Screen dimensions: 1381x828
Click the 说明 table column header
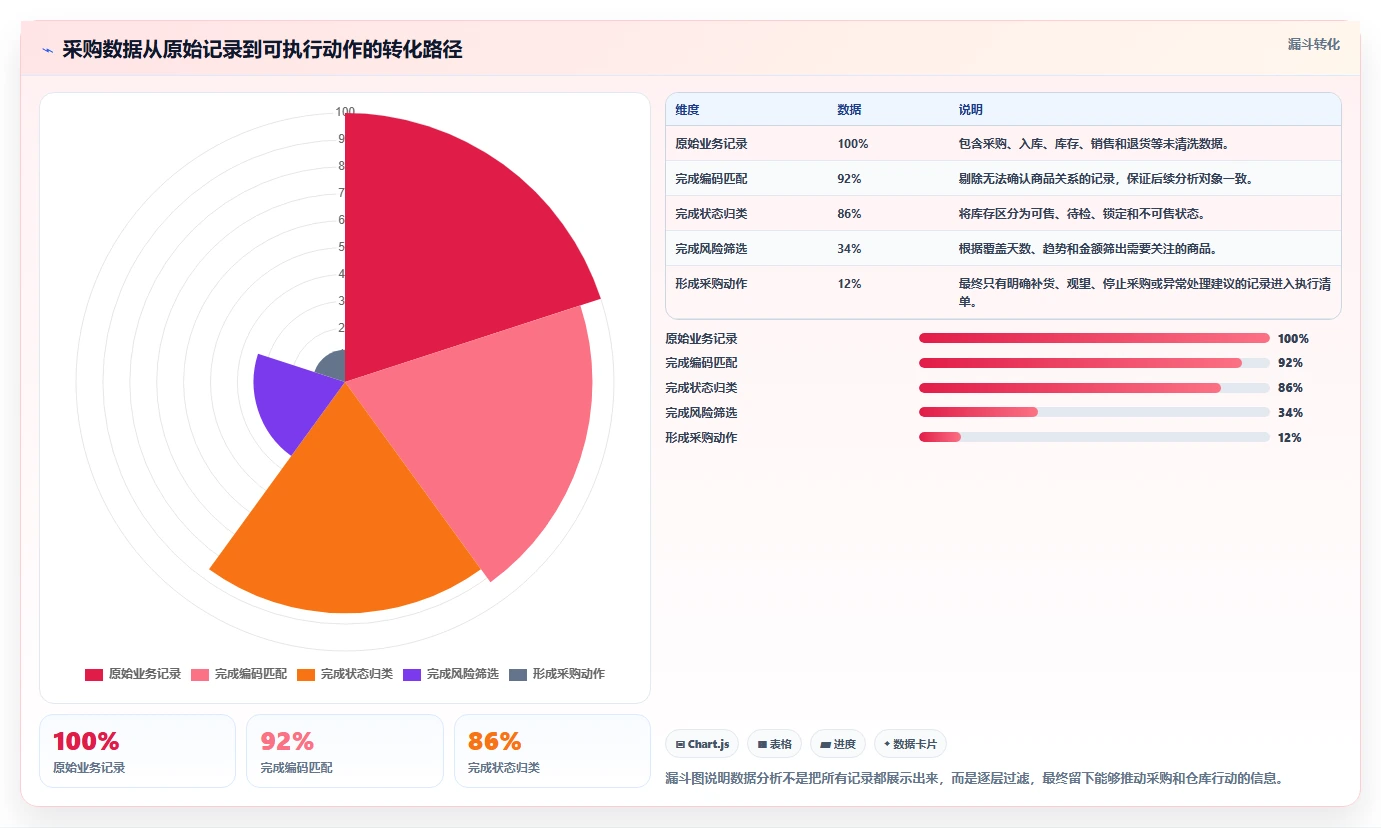click(970, 109)
